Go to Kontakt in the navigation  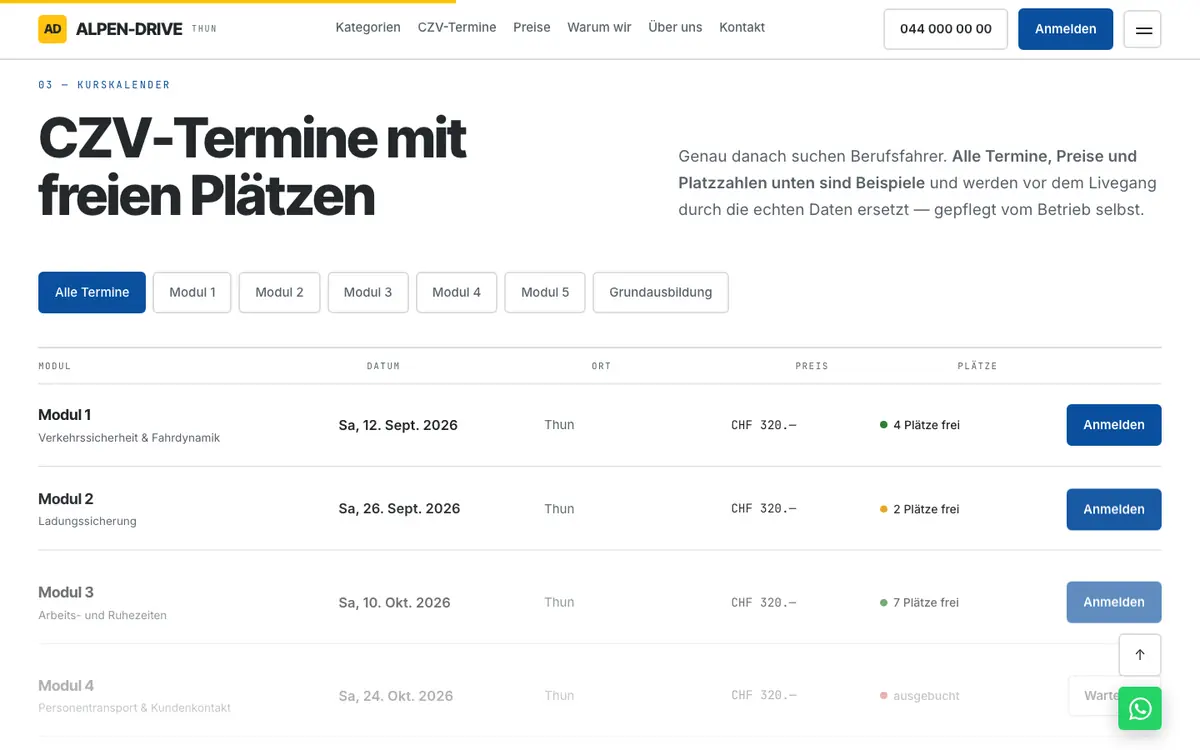(742, 28)
